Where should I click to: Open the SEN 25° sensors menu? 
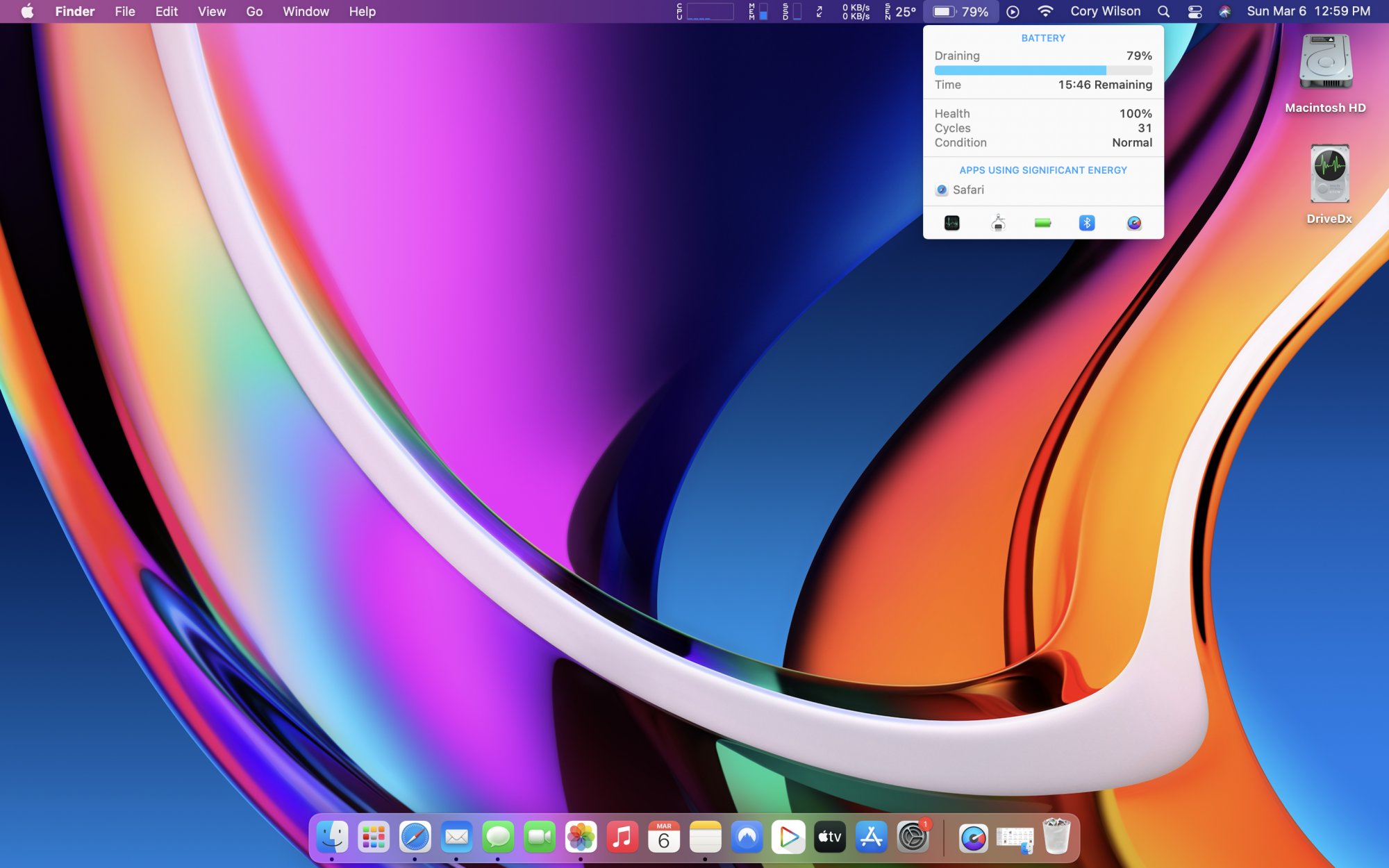(900, 12)
